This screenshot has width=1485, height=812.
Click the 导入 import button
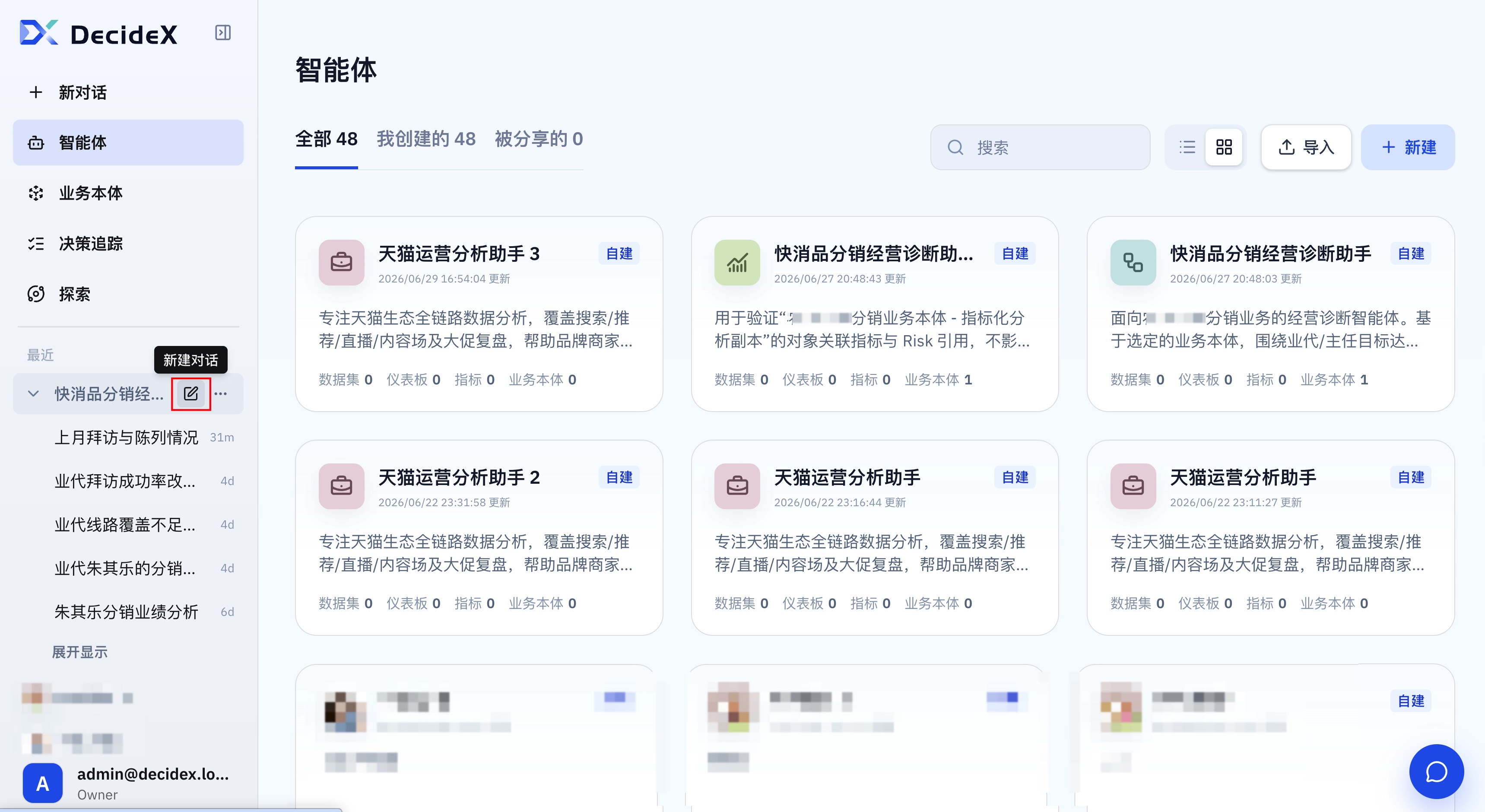[1306, 148]
